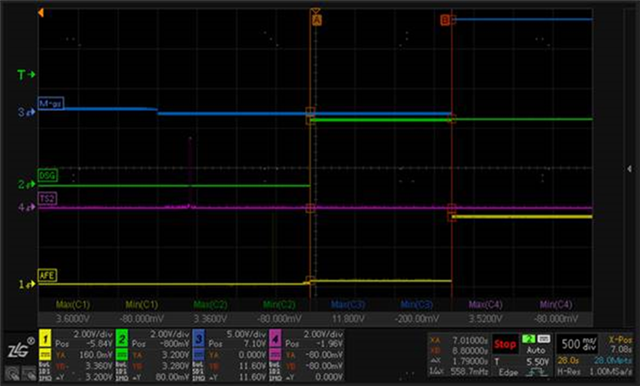Click the orange trigger position arrow

click(41, 13)
